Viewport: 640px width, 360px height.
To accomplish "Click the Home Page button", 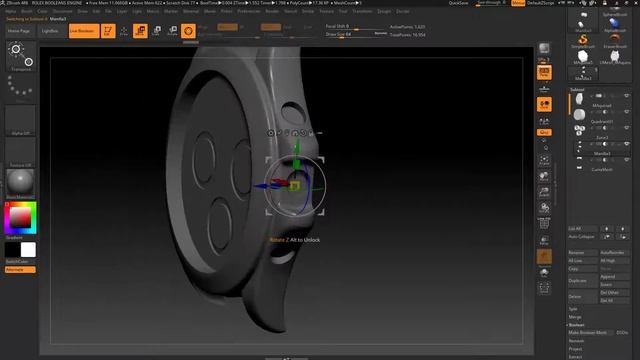I will click(19, 31).
